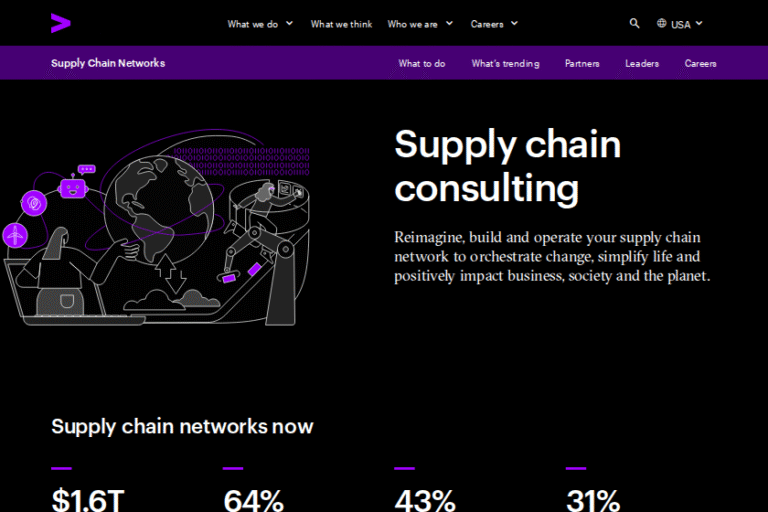This screenshot has height=512, width=768.
Task: Click the globe icon beside USA
Action: point(662,23)
